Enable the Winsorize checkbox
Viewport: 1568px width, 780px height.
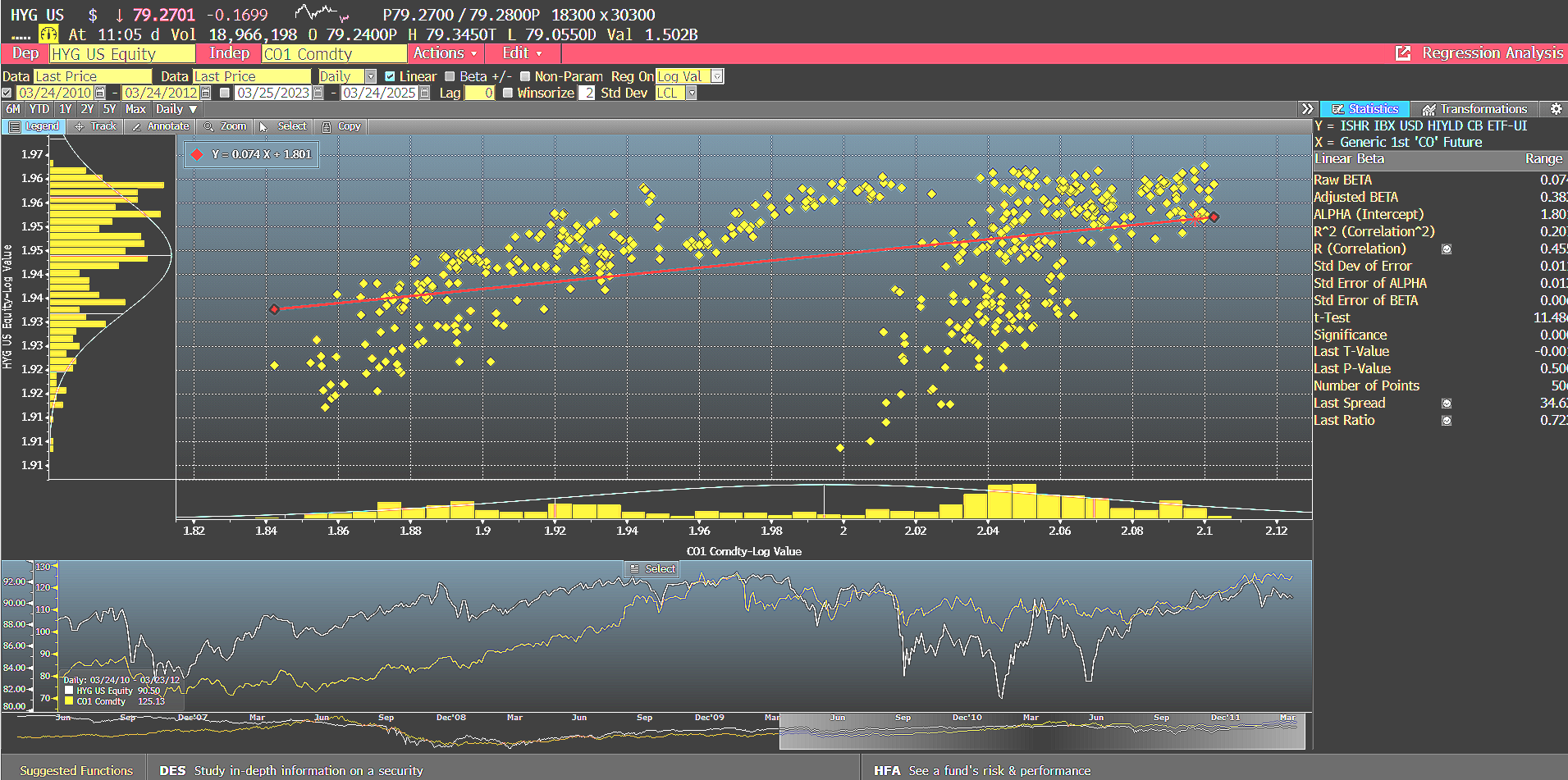[508, 93]
